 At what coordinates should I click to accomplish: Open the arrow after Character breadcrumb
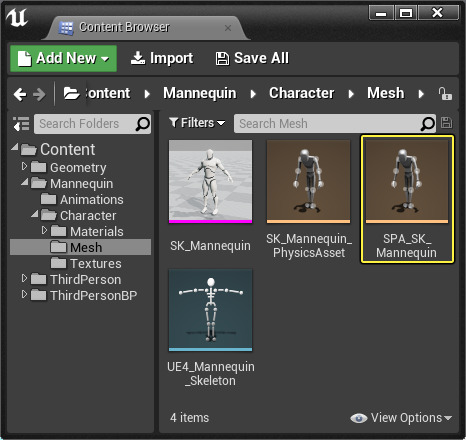click(351, 94)
